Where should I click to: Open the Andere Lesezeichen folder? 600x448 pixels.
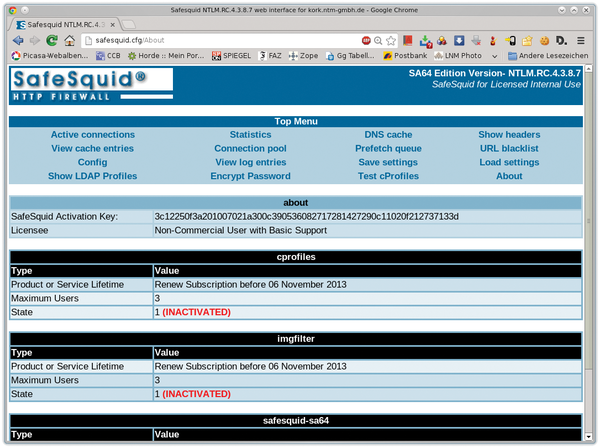[x=548, y=56]
